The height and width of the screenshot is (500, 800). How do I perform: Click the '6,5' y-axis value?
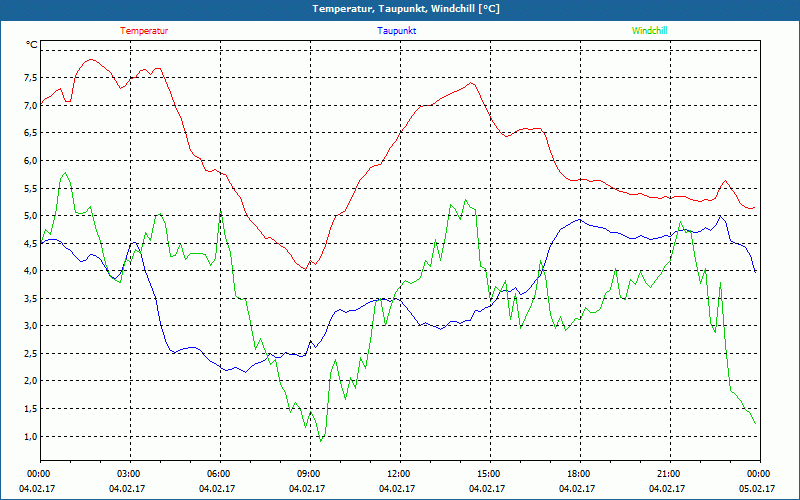click(x=31, y=133)
